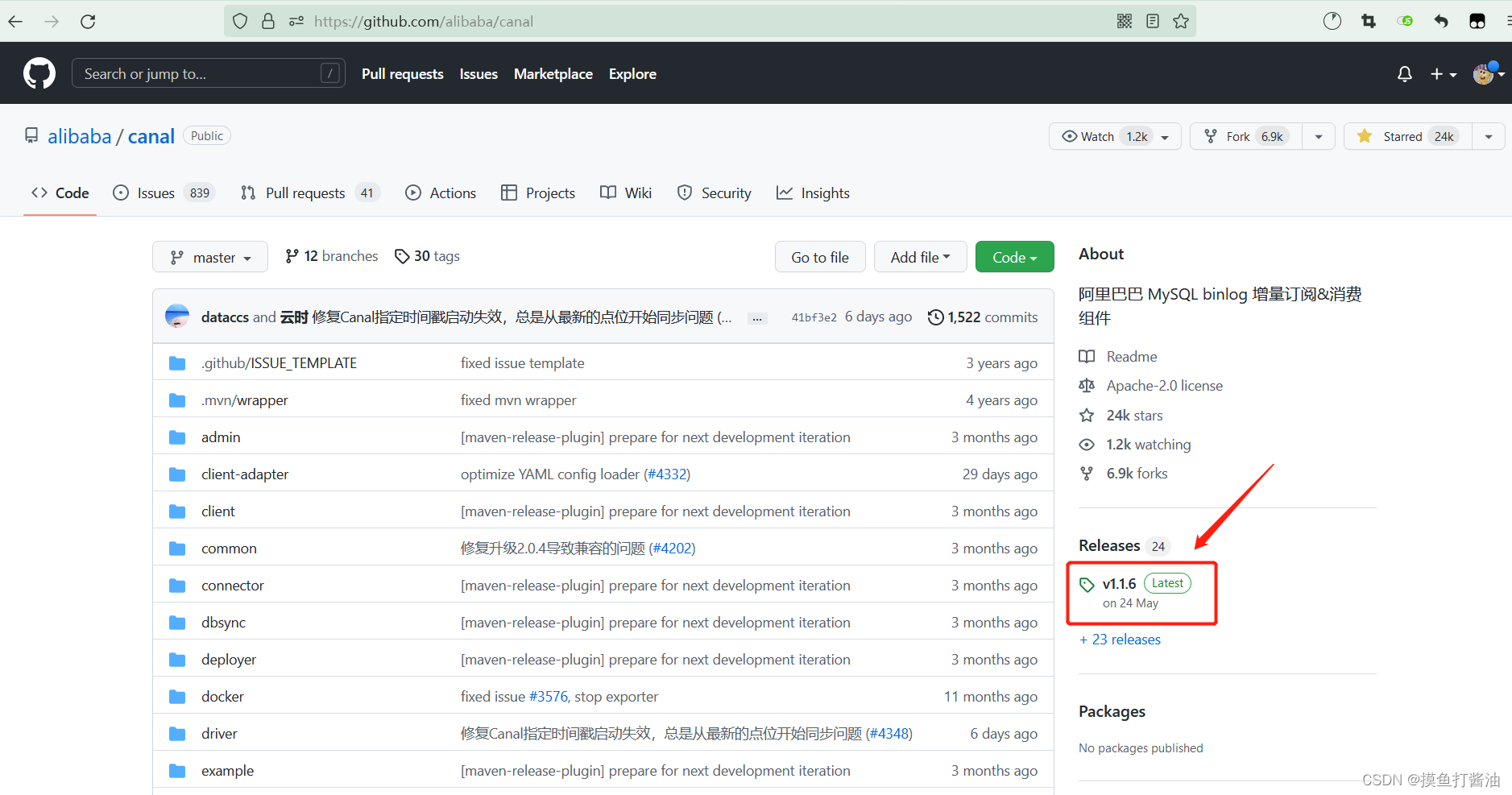The height and width of the screenshot is (795, 1512).
Task: Expand the Fork dropdown arrow
Action: [x=1319, y=136]
